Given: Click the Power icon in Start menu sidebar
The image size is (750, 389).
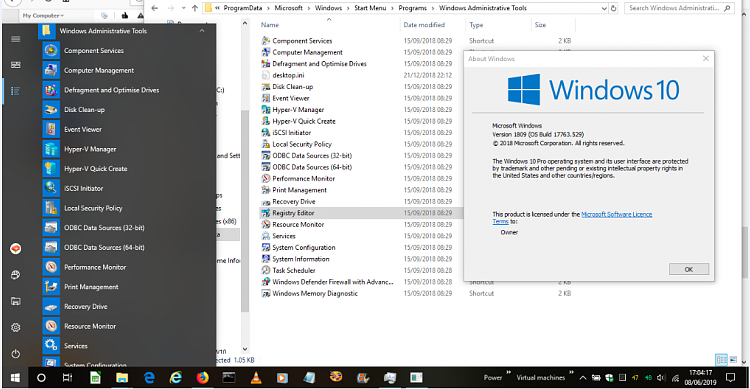Looking at the screenshot, I should coord(16,354).
